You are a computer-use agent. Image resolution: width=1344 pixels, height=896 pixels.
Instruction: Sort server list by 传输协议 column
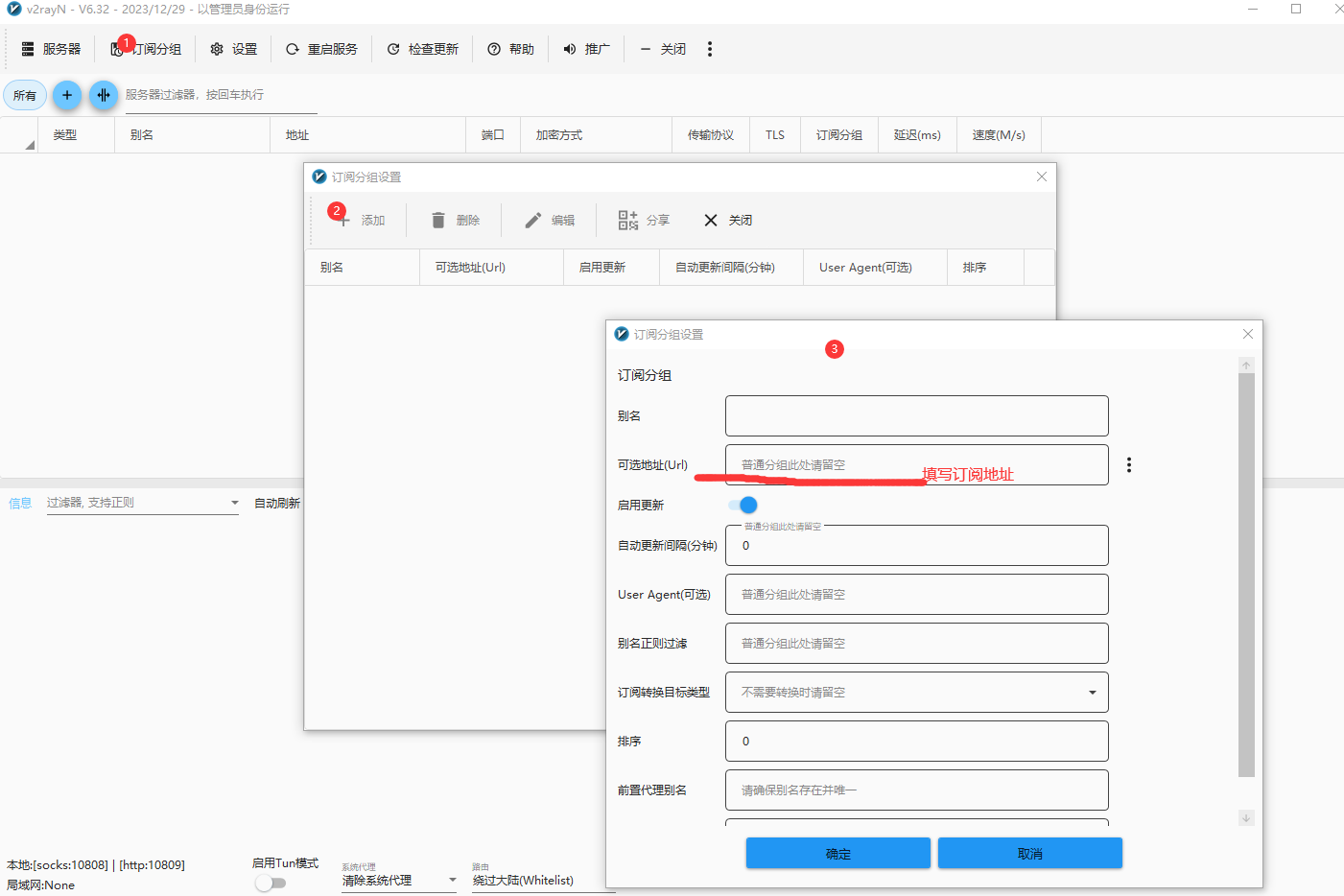click(x=711, y=135)
